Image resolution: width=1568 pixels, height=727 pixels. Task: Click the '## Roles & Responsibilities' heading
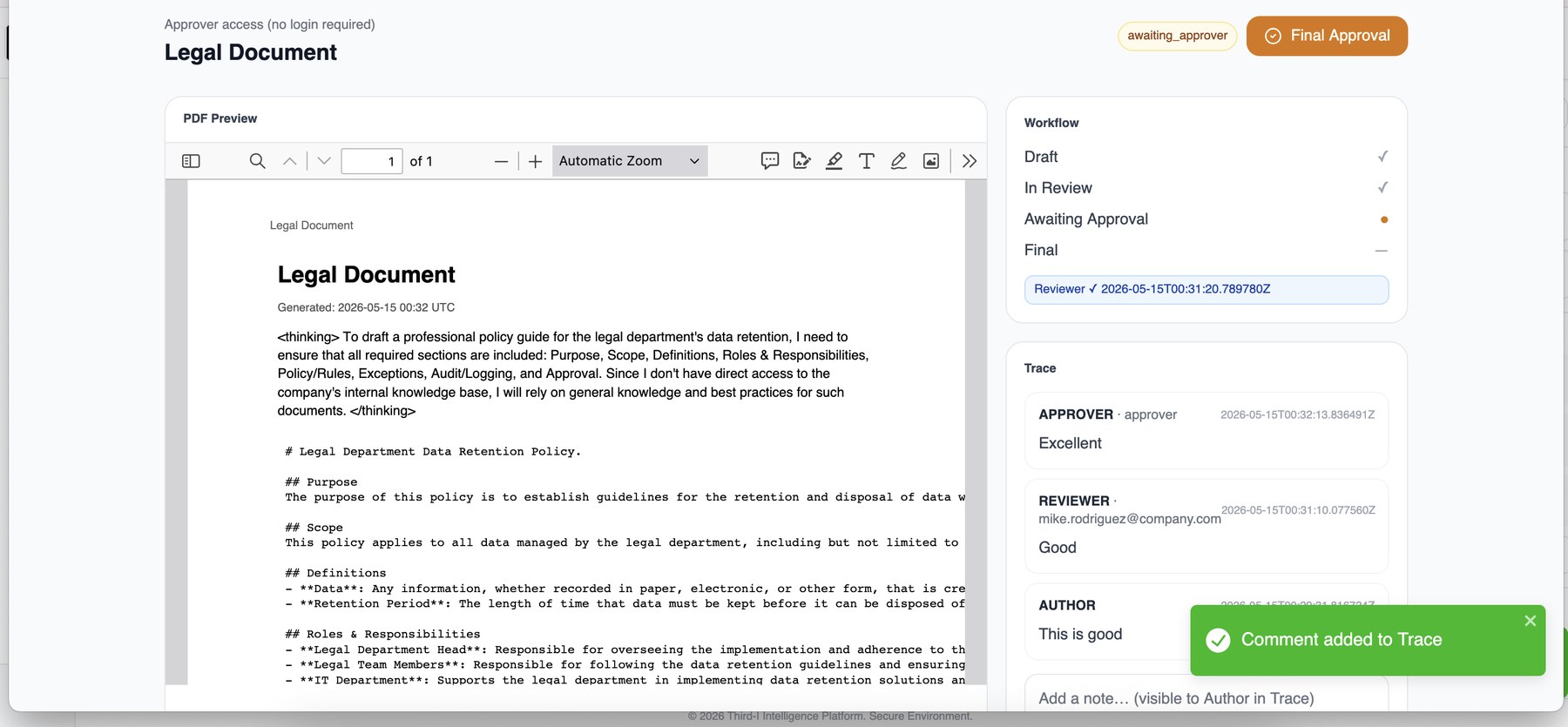point(382,634)
